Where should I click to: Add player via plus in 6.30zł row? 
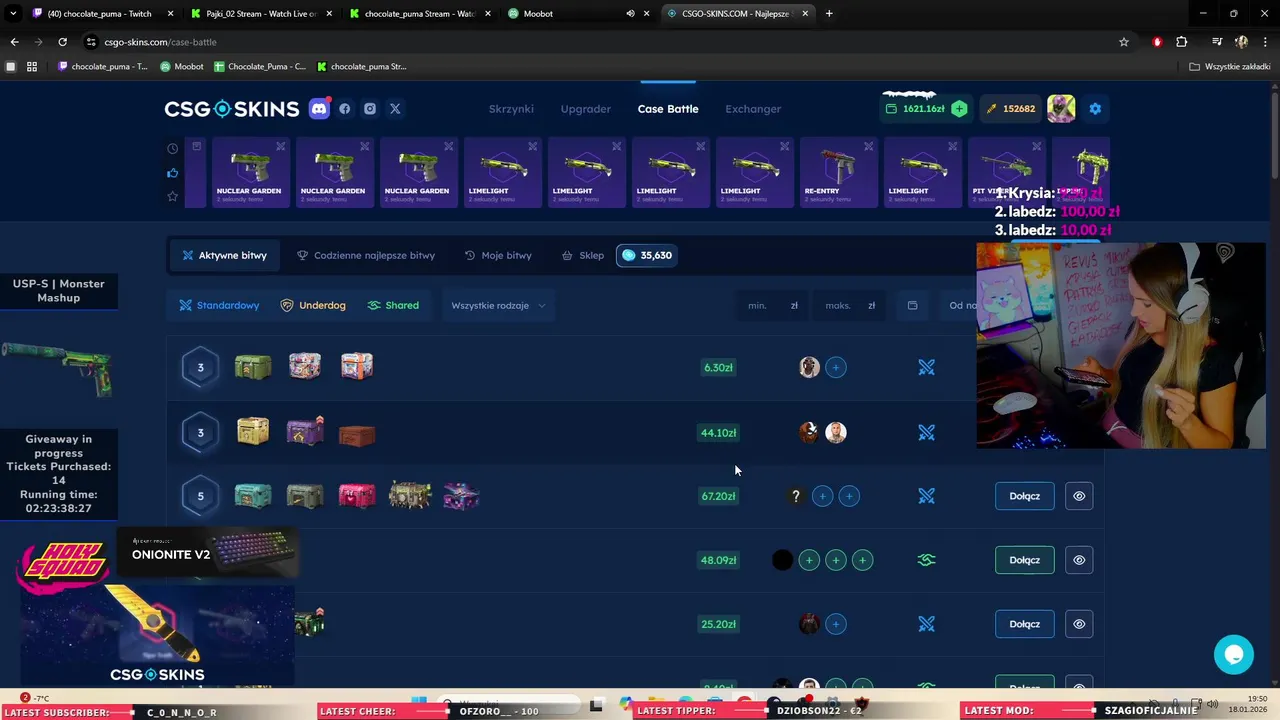coord(836,367)
